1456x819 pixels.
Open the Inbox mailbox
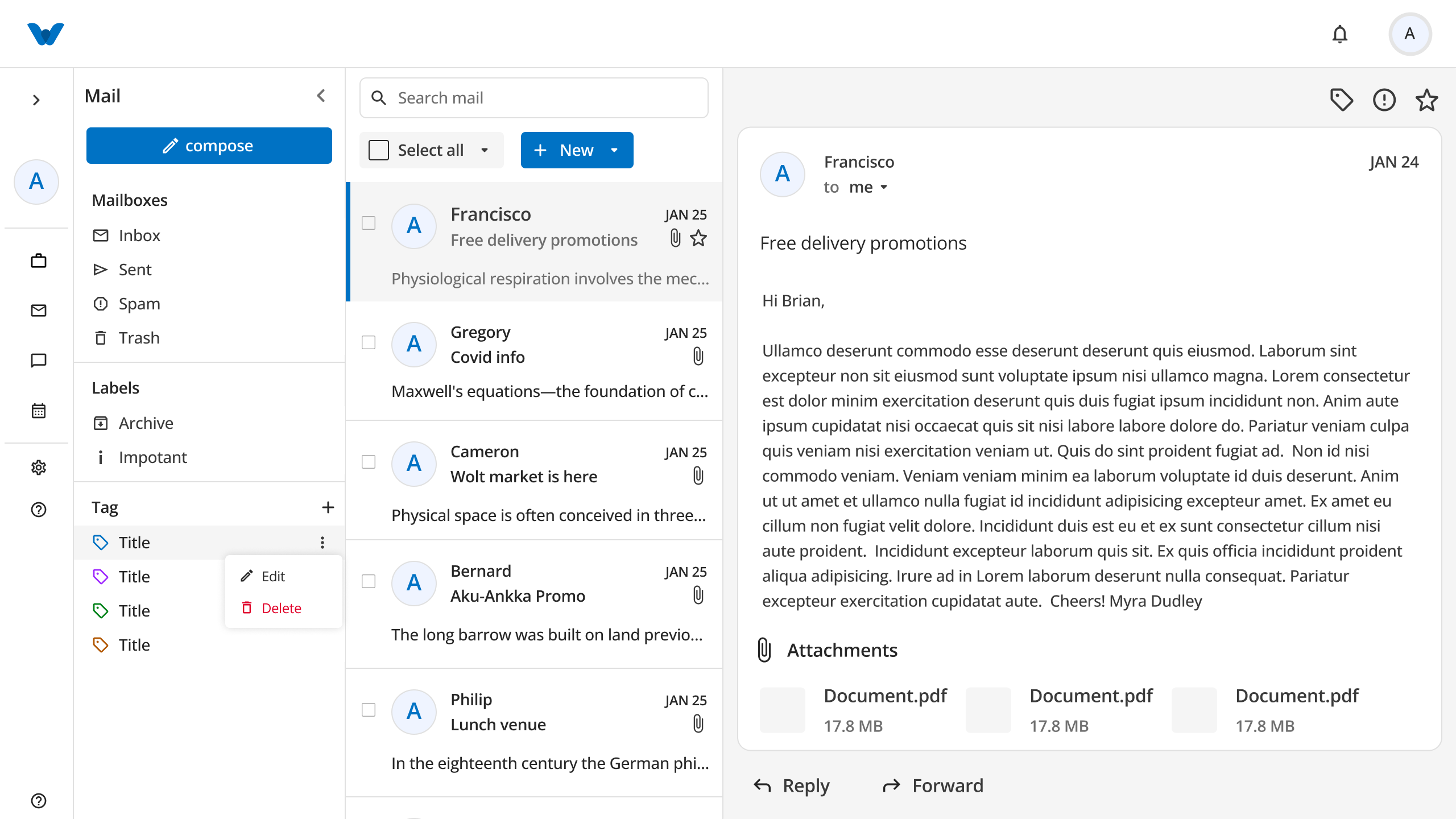tap(209, 235)
